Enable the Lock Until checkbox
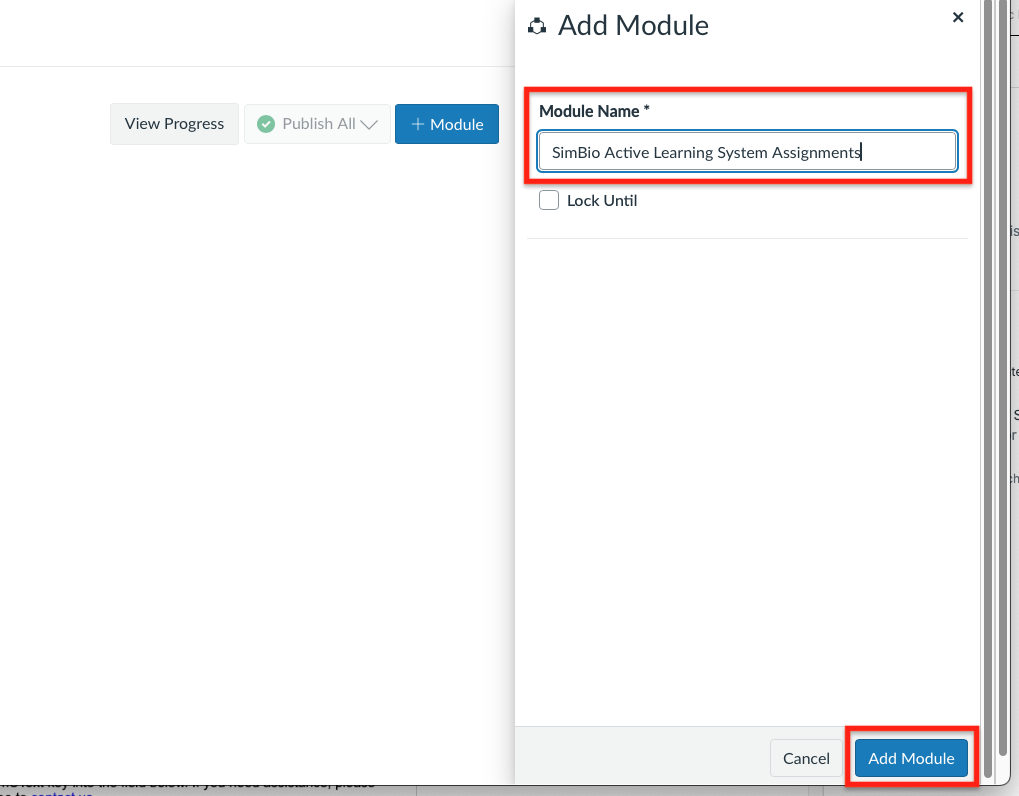 [x=549, y=200]
